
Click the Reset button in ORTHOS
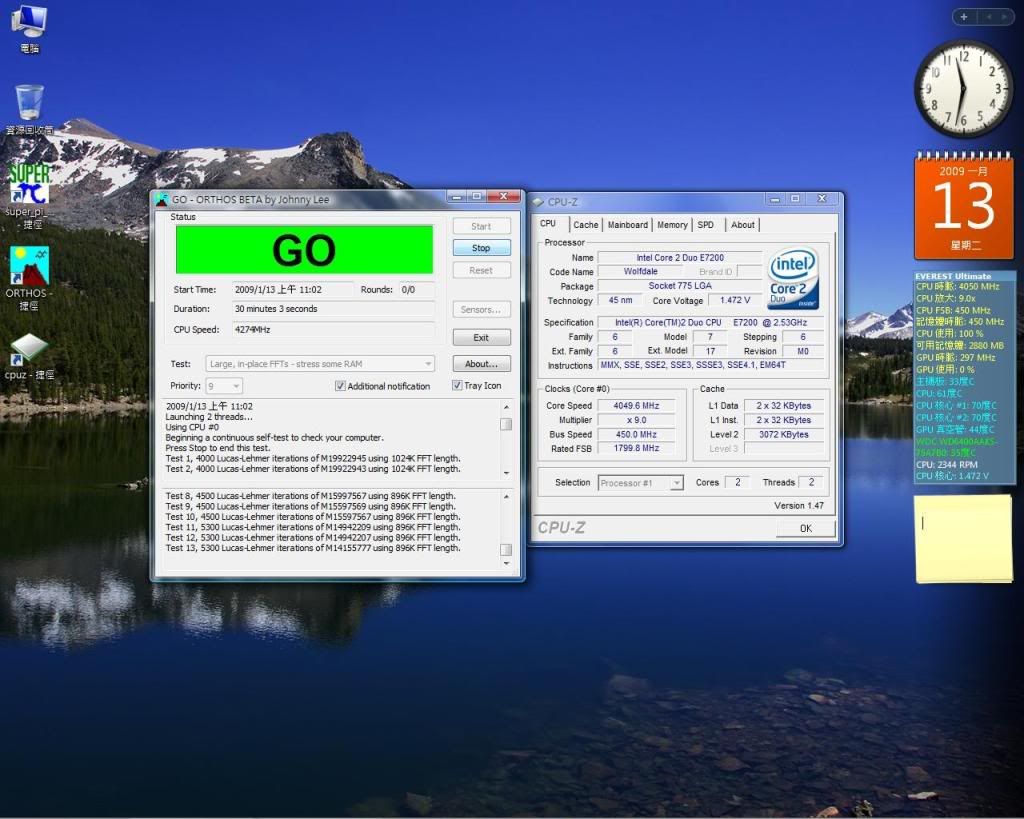tap(481, 270)
